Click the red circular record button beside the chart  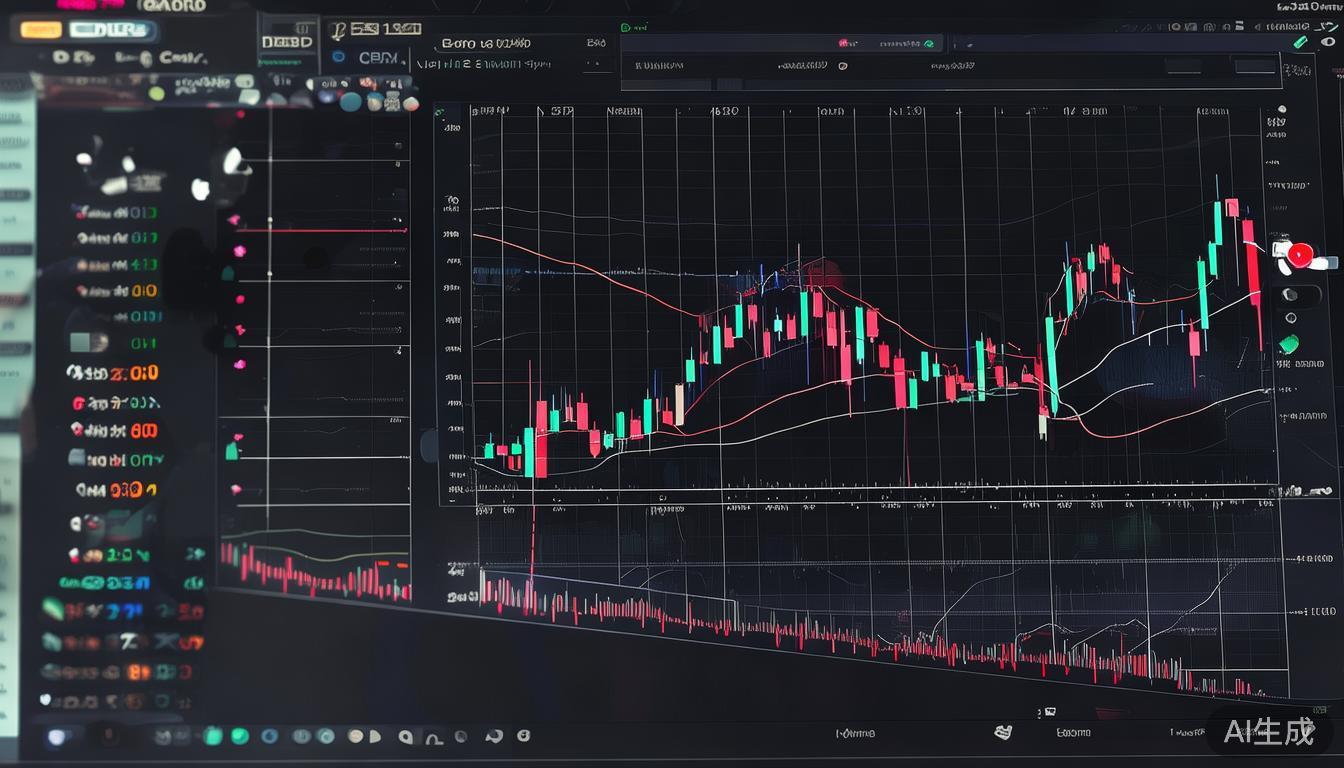(1298, 255)
